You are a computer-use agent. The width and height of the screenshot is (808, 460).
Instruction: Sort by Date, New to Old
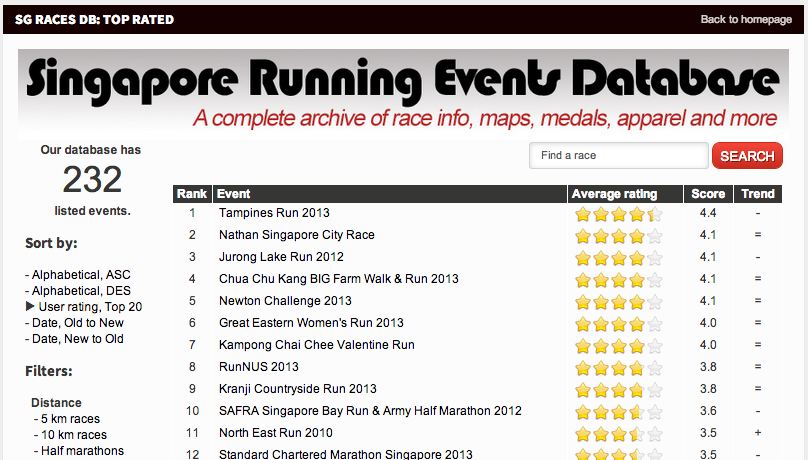point(77,338)
